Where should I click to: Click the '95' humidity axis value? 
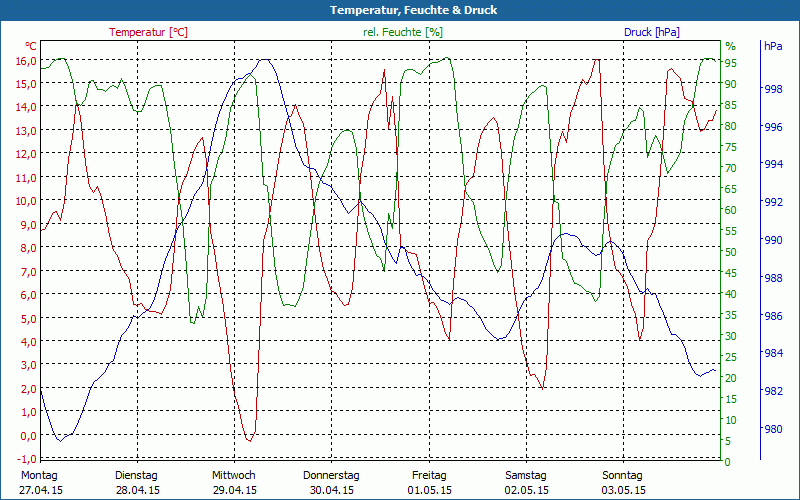(x=731, y=63)
